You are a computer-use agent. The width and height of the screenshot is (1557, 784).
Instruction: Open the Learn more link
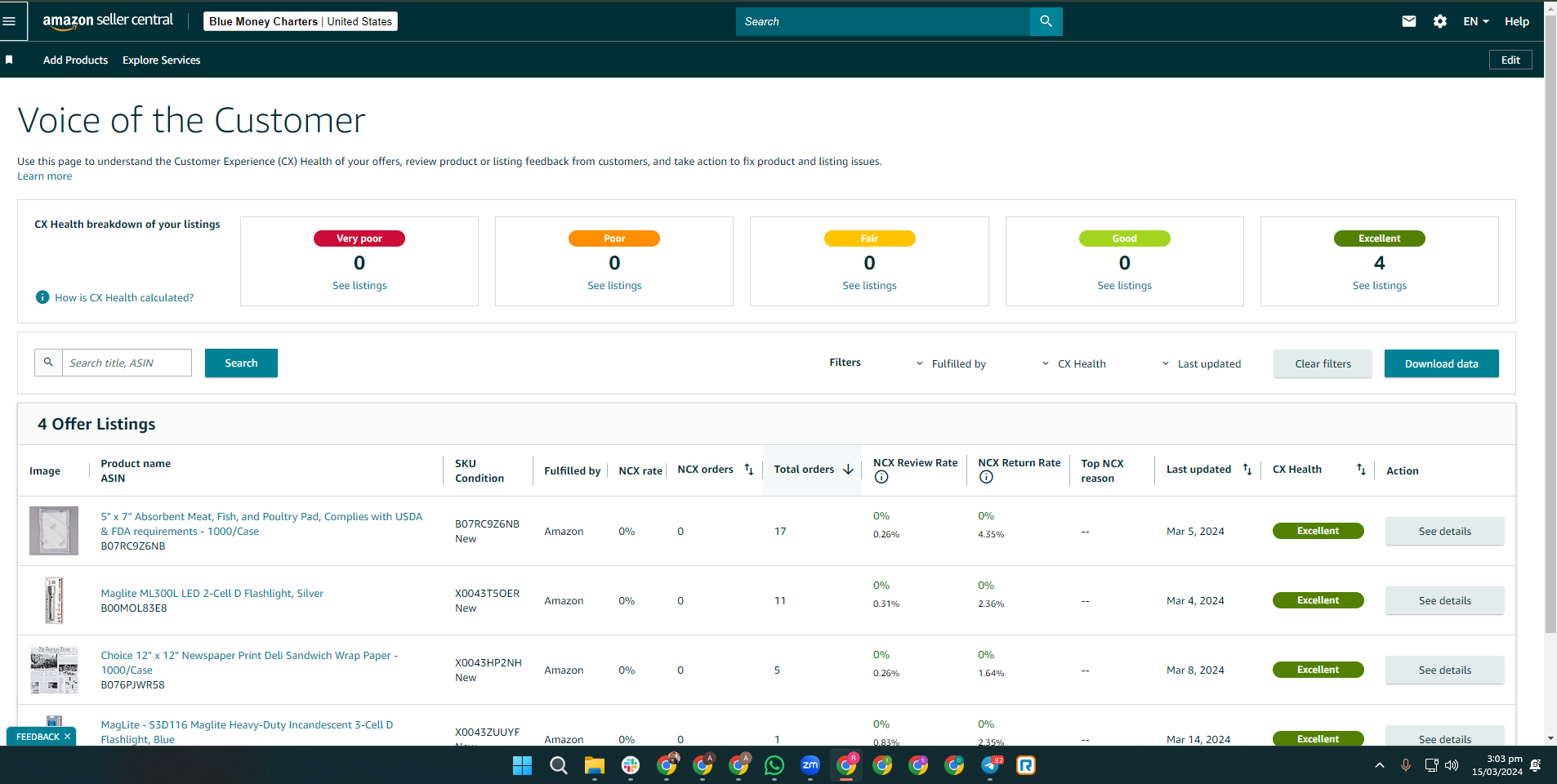(45, 176)
